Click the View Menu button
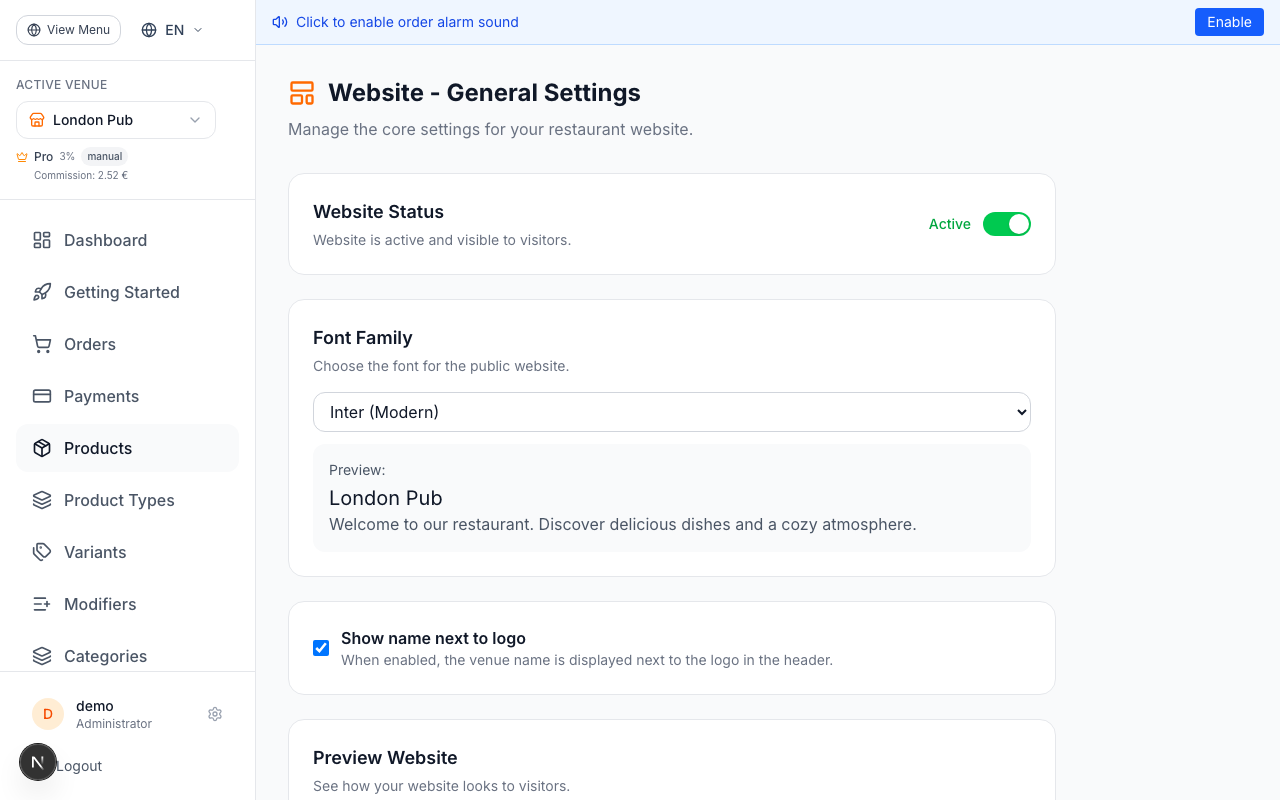The image size is (1280, 800). point(68,30)
